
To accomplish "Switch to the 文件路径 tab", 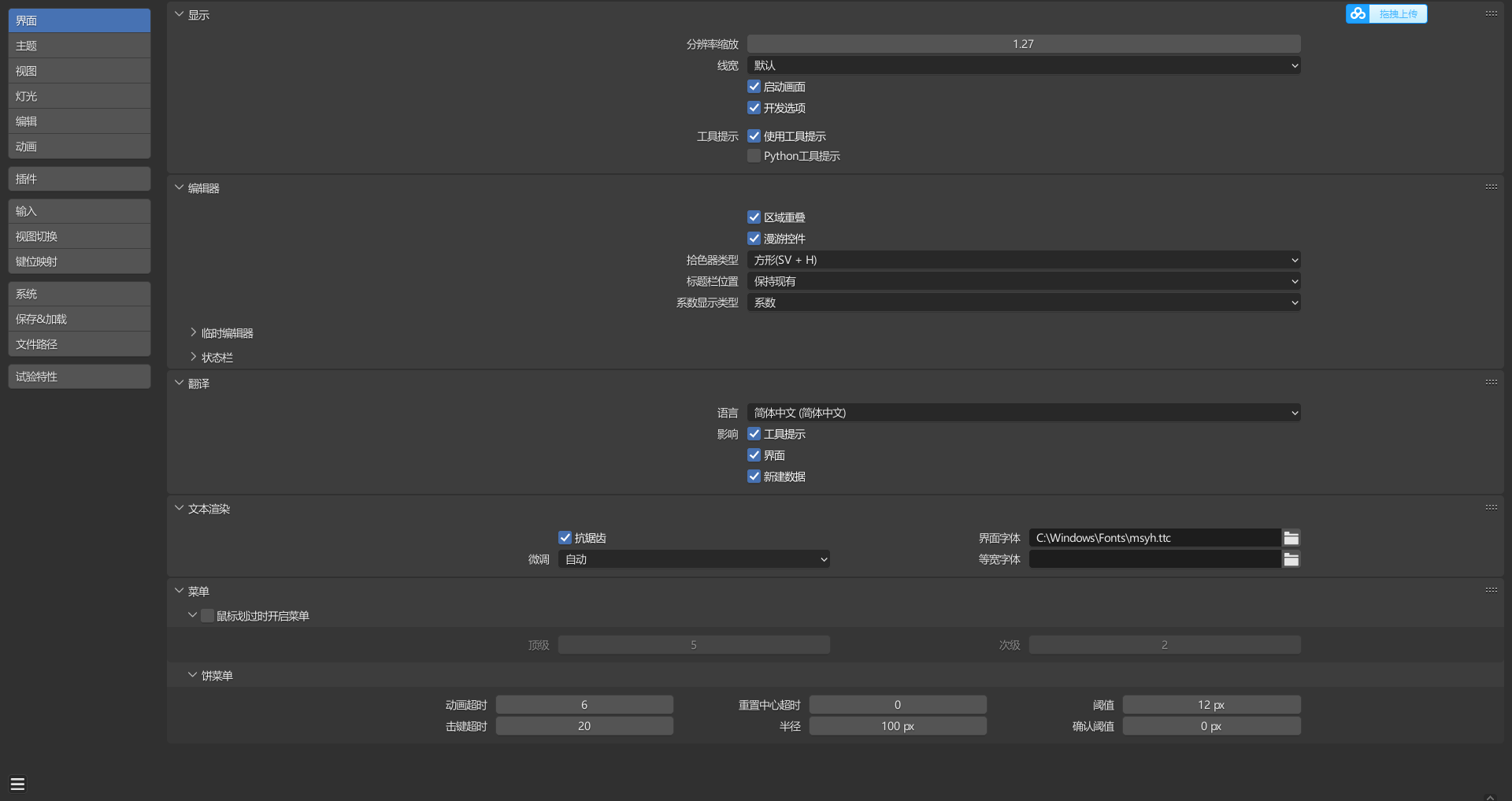I will tap(80, 344).
